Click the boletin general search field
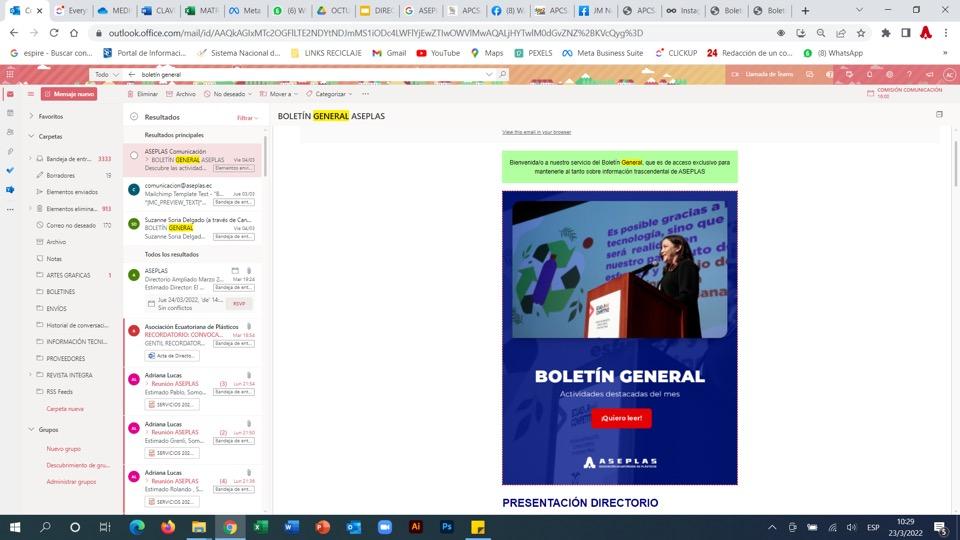The height and width of the screenshot is (540, 960). tap(309, 74)
